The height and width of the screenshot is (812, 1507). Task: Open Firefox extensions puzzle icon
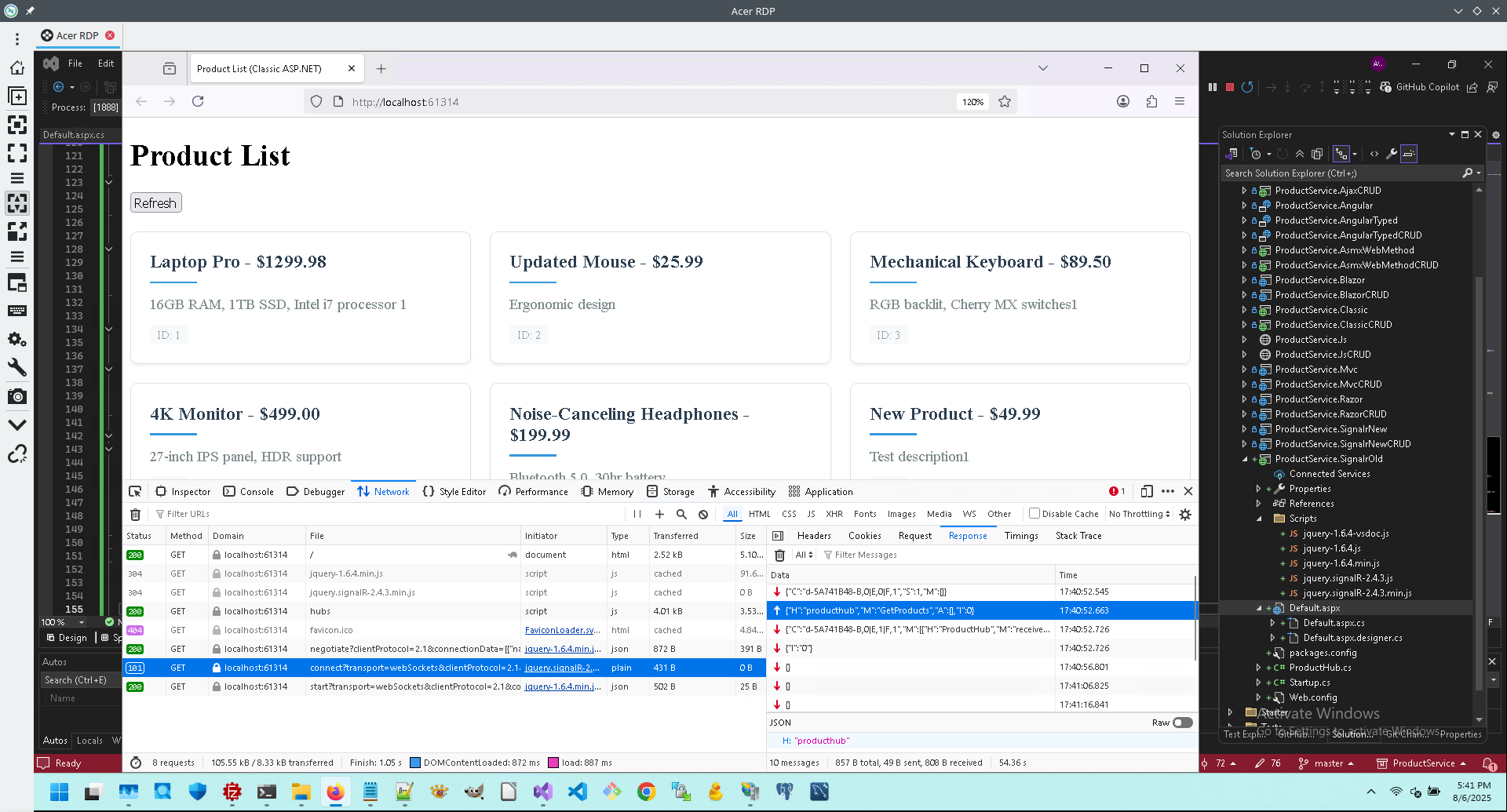1151,101
